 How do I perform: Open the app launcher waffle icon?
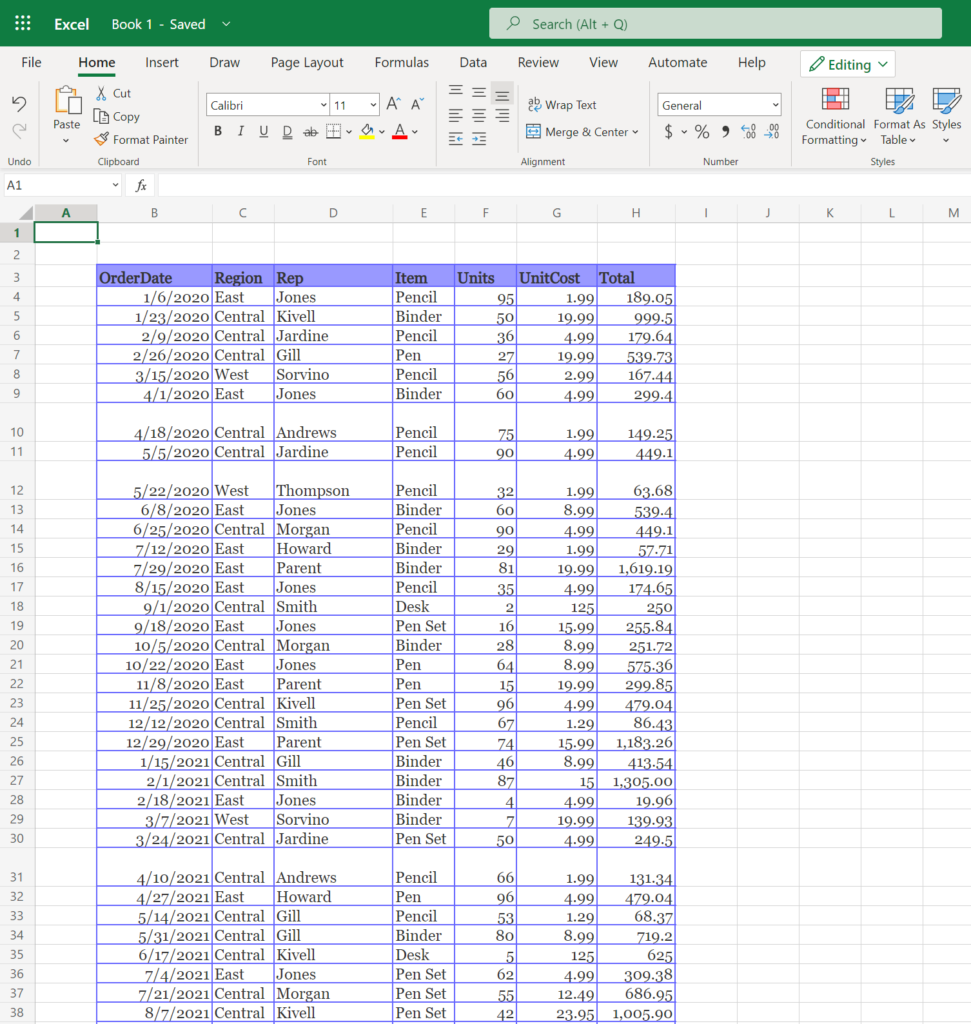coord(23,24)
